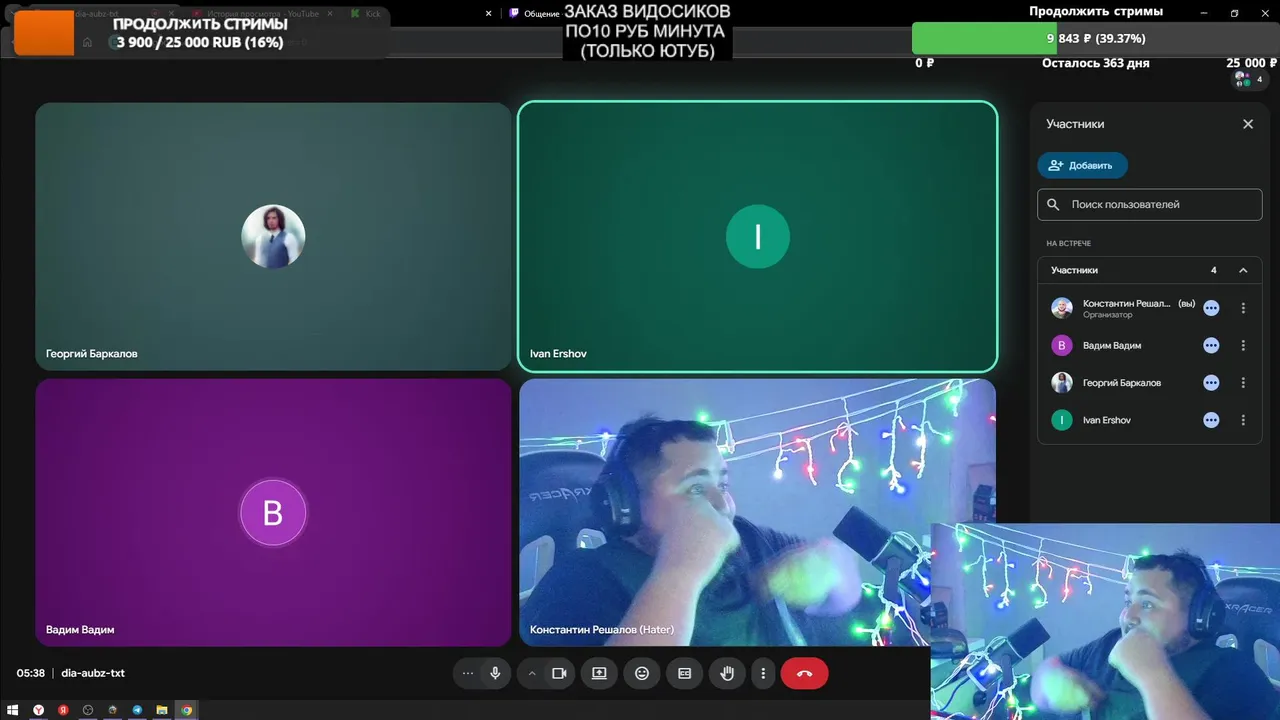Switch to the Общение Twitch browser tab
The height and width of the screenshot is (720, 1280).
(x=535, y=14)
